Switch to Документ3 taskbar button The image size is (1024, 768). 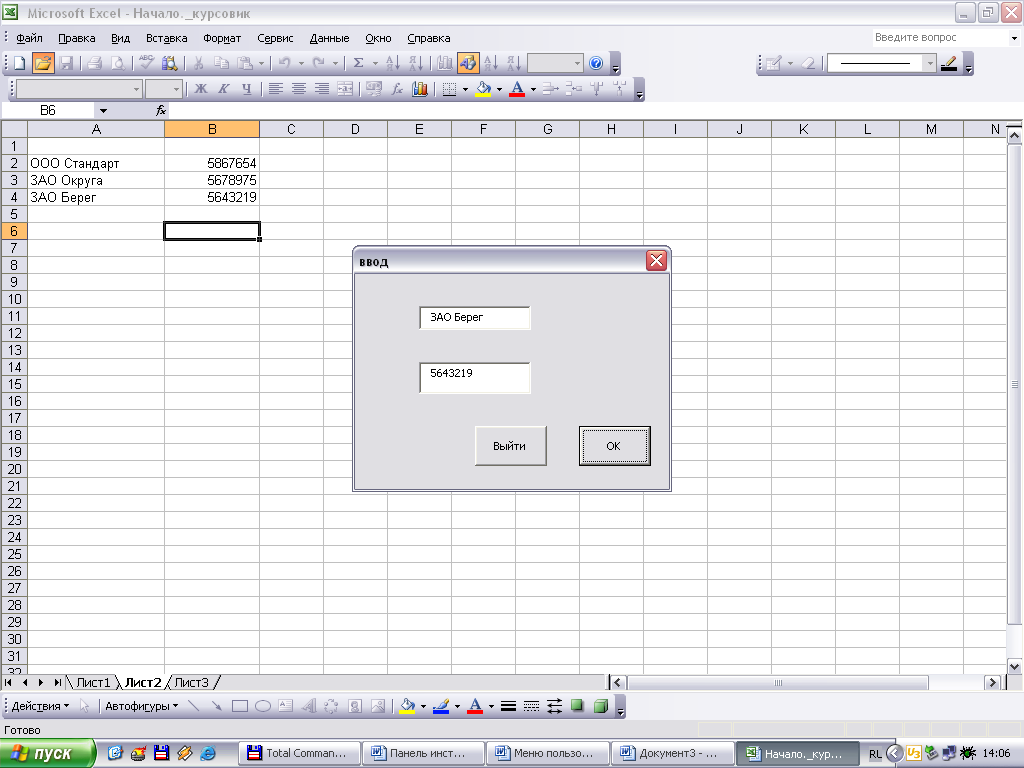coord(672,754)
